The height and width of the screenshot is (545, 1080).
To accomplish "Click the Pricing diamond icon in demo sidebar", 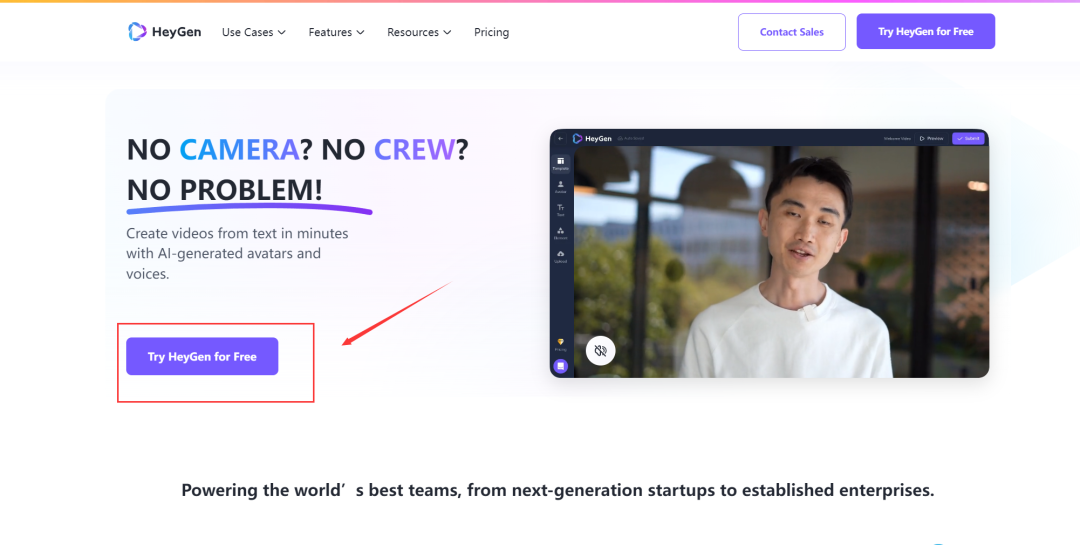I will pos(561,345).
